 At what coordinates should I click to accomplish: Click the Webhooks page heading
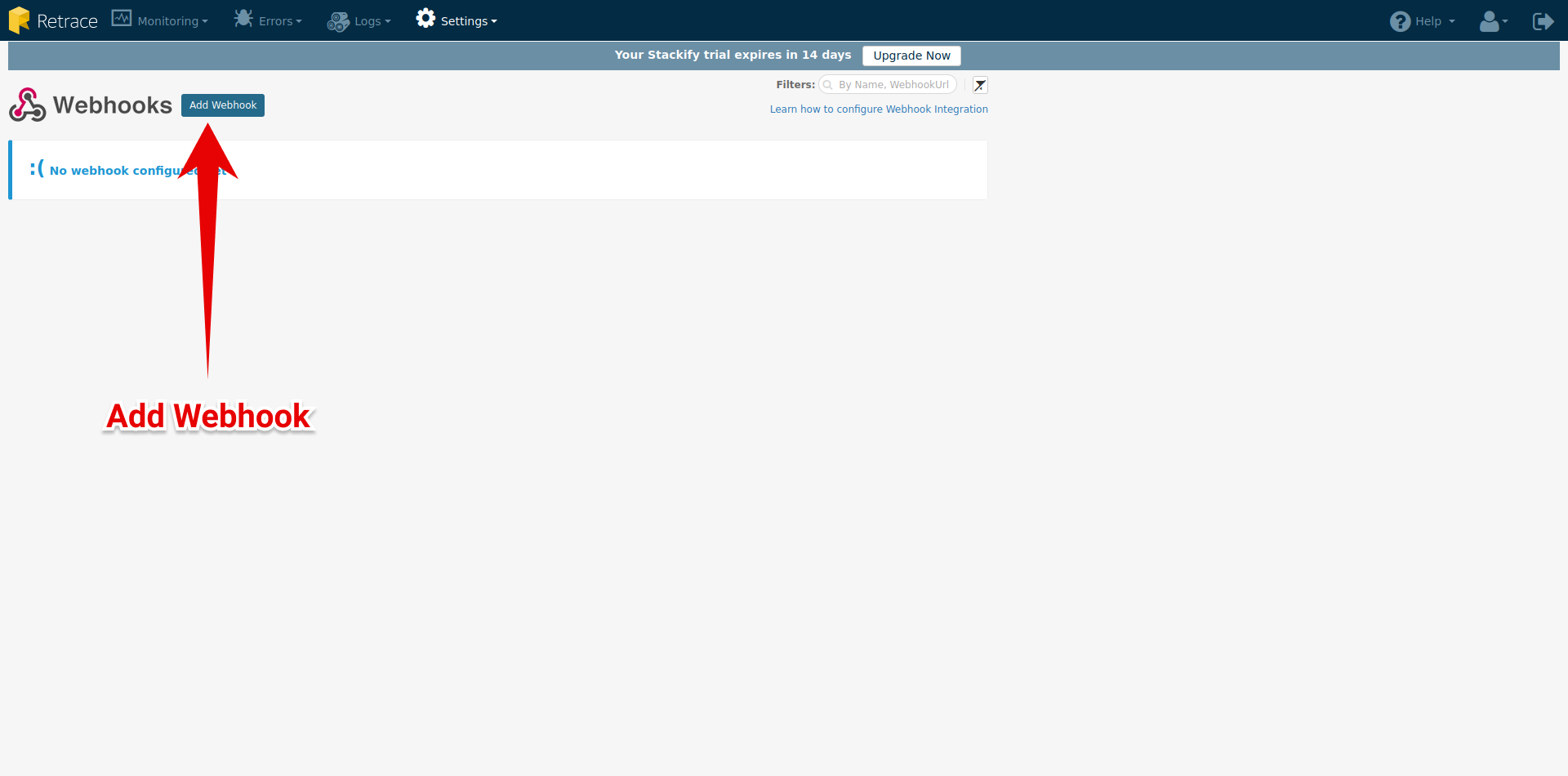pos(113,105)
